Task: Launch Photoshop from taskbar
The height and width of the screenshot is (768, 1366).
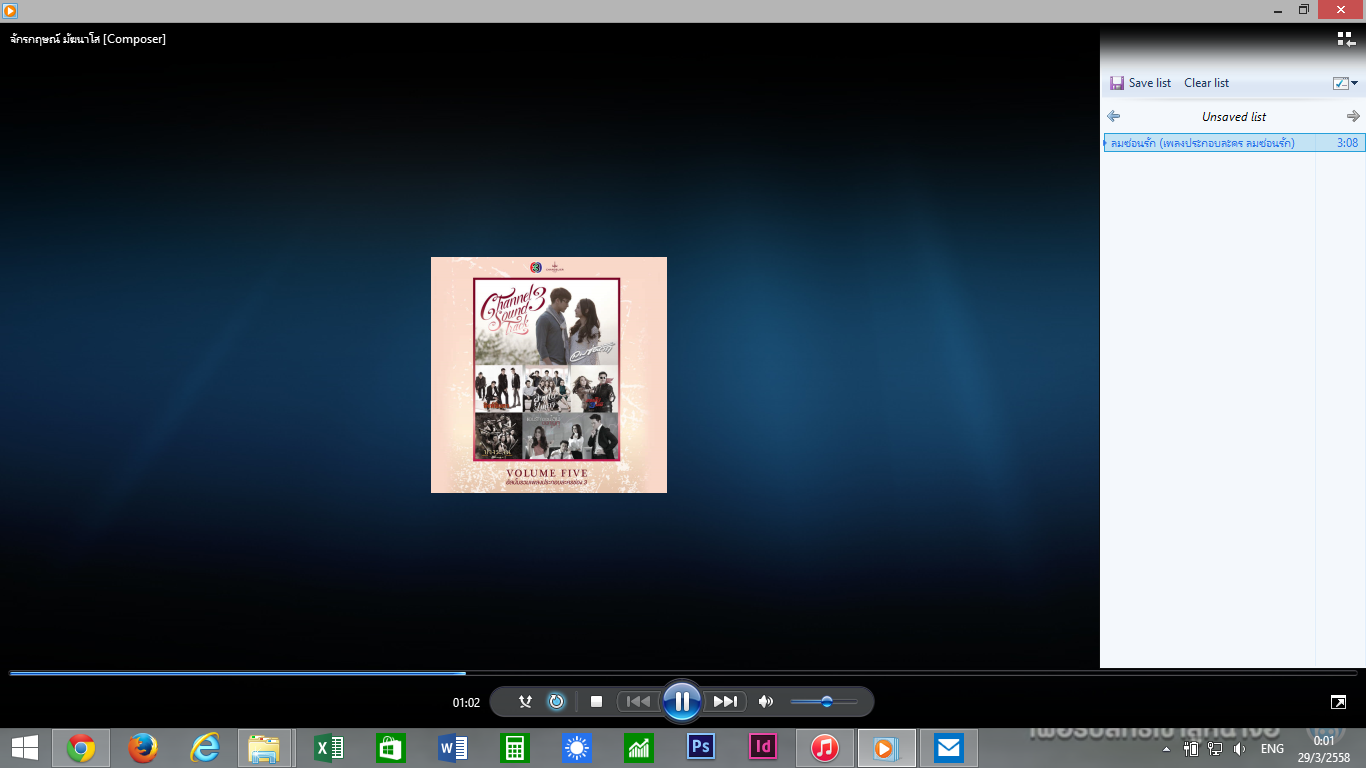Action: pos(701,747)
